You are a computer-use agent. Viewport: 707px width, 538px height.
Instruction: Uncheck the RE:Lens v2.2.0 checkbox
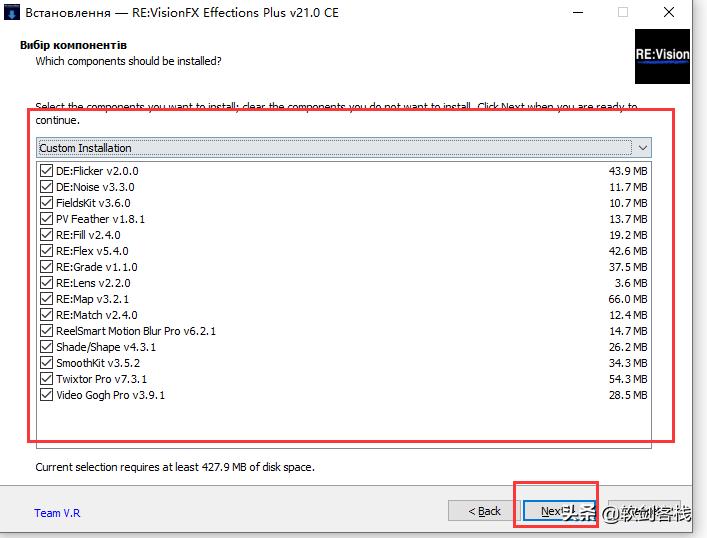tap(46, 283)
